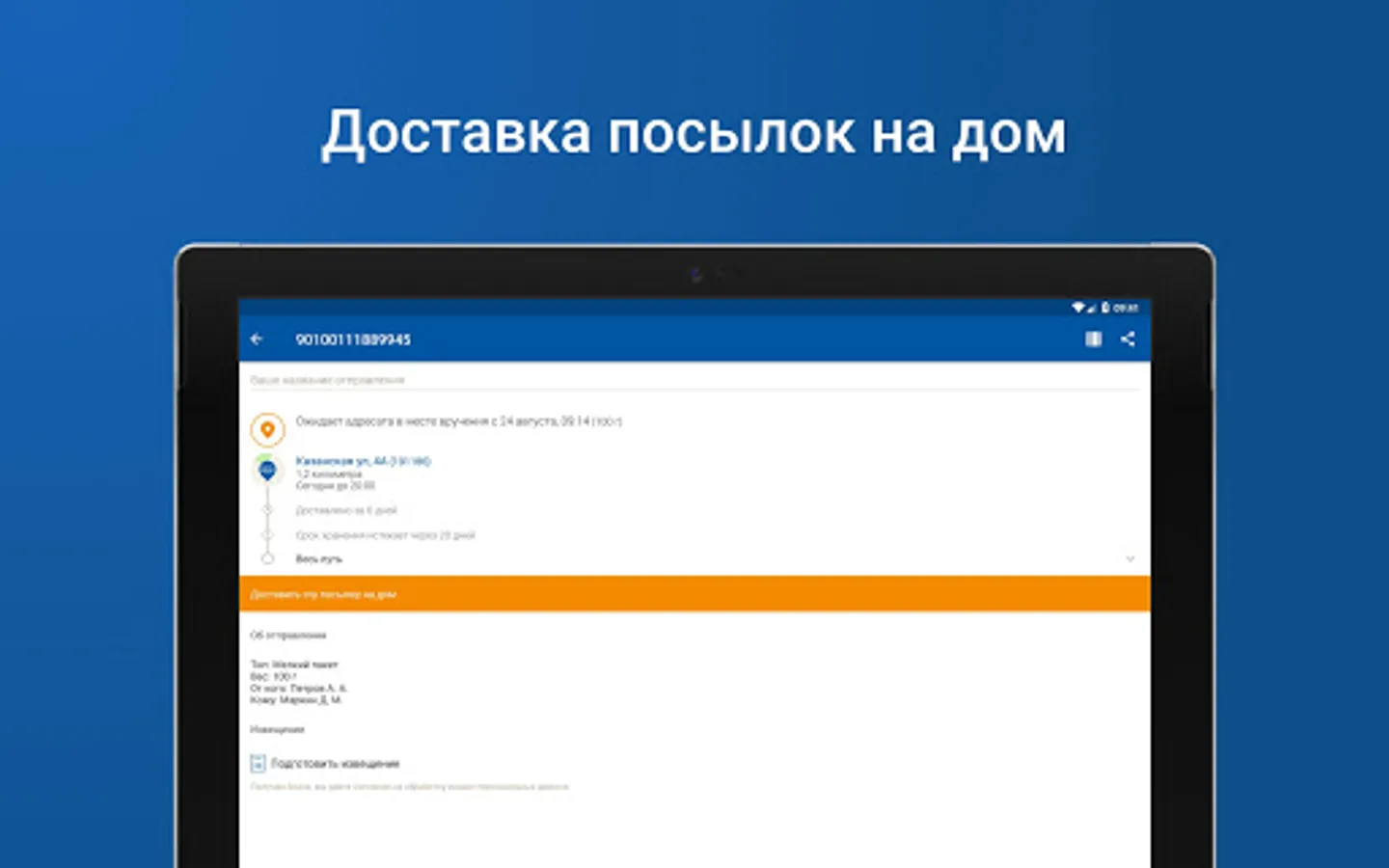The width and height of the screenshot is (1389, 868).
Task: Click the "Кому" recipient line
Action: coord(296,700)
